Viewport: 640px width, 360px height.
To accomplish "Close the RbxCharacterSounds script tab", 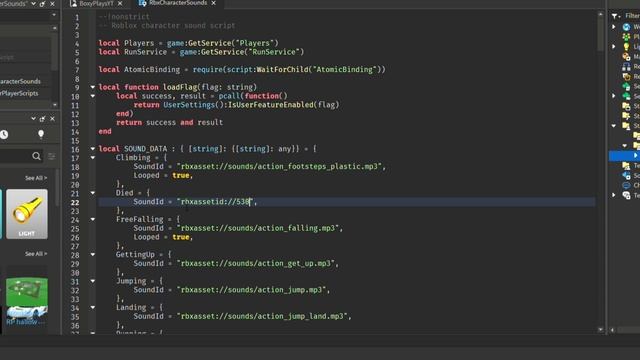I will (213, 3).
